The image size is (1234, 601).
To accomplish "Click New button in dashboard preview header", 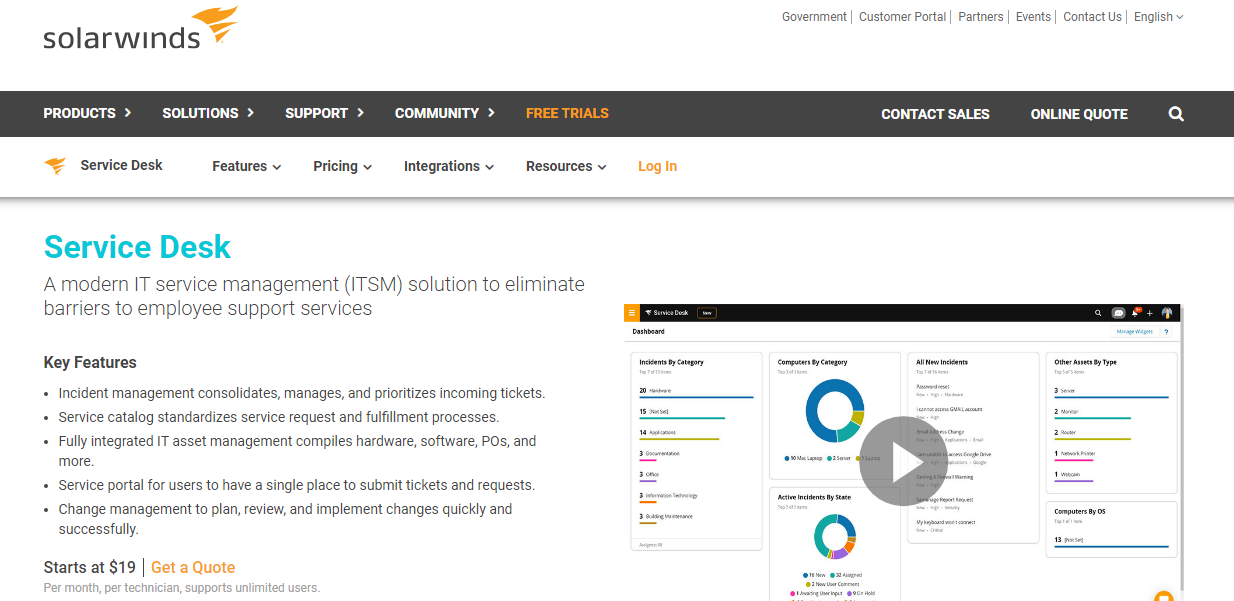I will [x=706, y=313].
